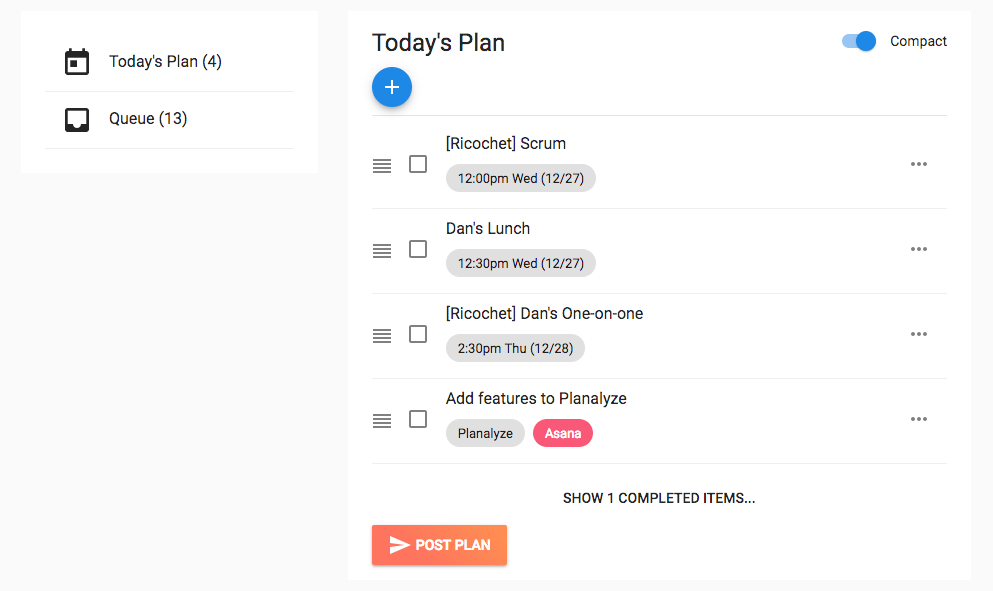The image size is (993, 591).
Task: Click the drag handle for Dan's One-on-one
Action: (x=382, y=335)
